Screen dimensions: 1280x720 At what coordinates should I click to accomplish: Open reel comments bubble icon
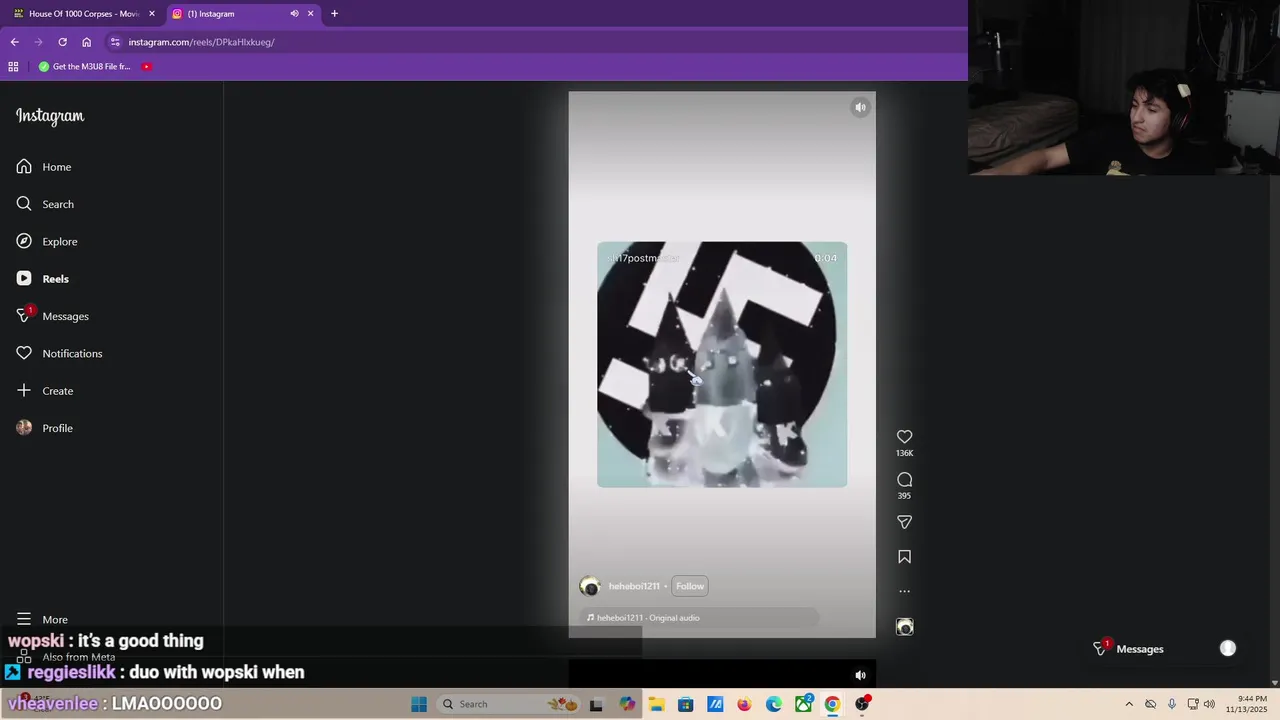coord(904,479)
